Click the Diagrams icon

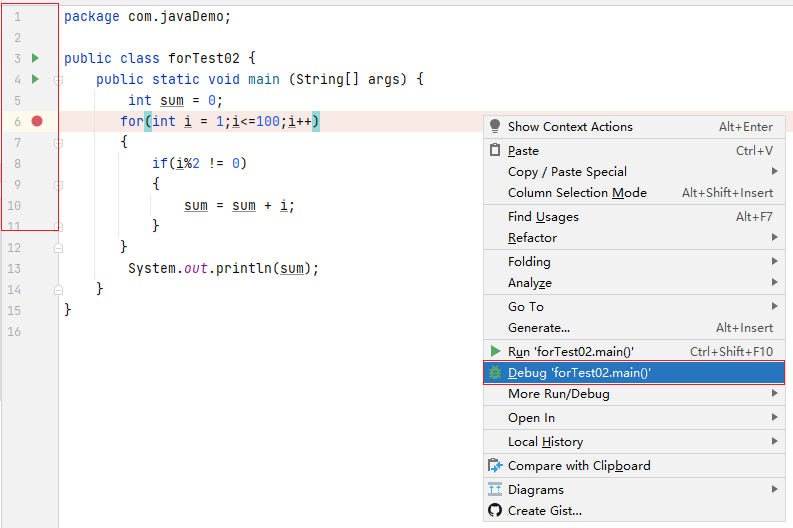pyautogui.click(x=495, y=489)
